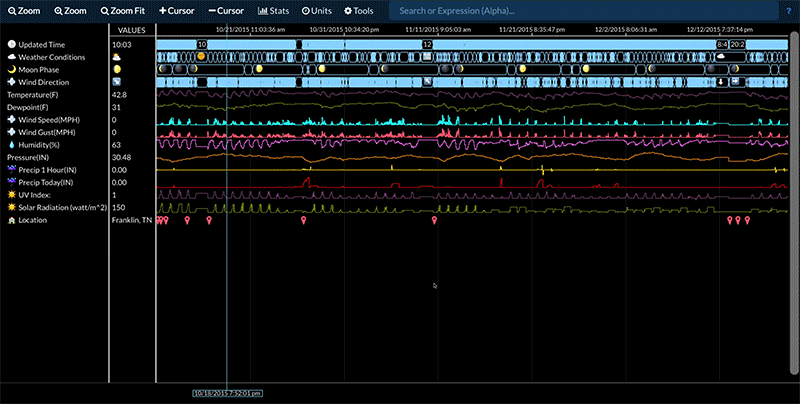Click the Zoom Fit button
This screenshot has height=404, width=800.
pos(123,10)
